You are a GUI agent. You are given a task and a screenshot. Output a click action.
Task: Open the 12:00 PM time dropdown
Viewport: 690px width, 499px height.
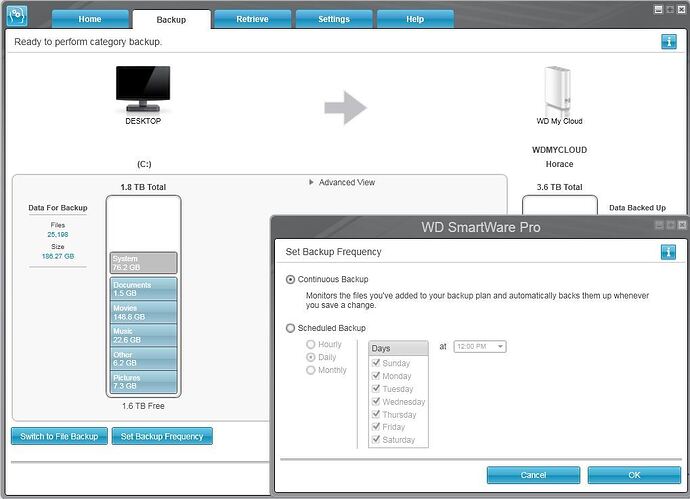[x=480, y=347]
